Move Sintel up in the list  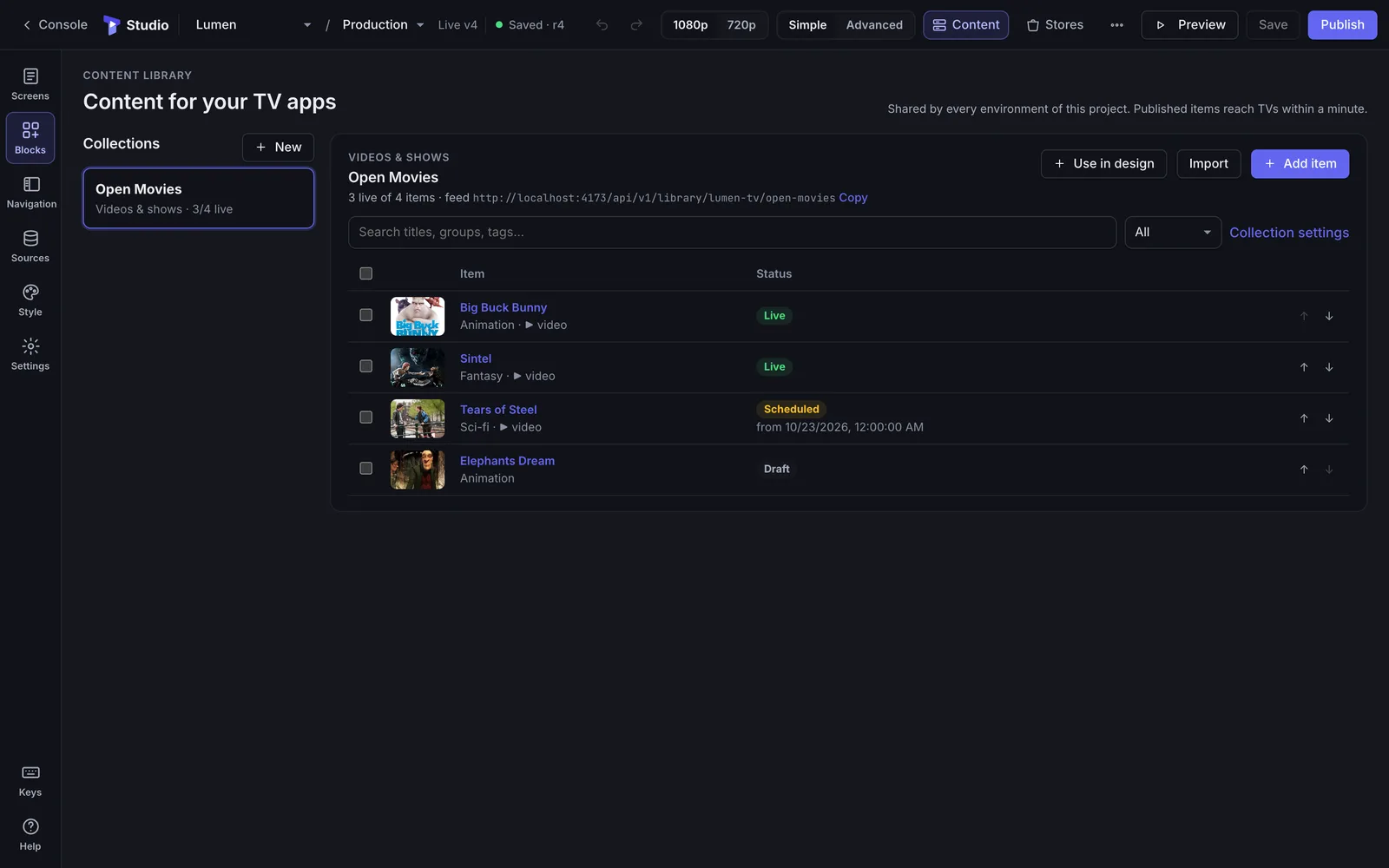pyautogui.click(x=1304, y=367)
